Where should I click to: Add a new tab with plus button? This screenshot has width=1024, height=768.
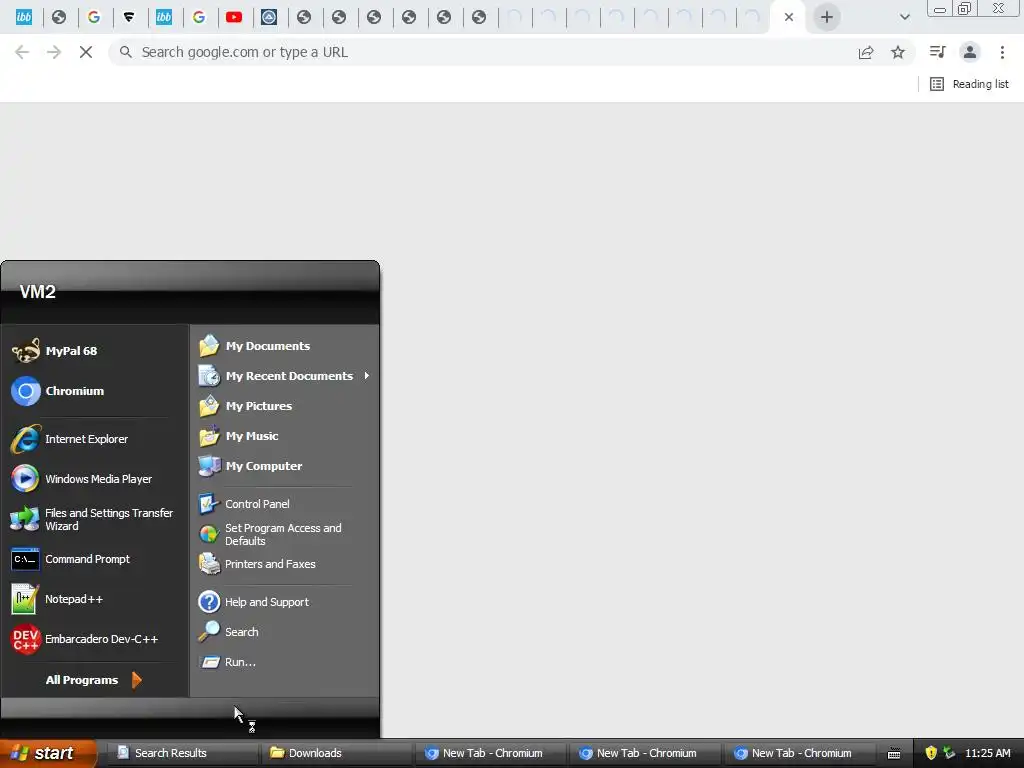(827, 18)
